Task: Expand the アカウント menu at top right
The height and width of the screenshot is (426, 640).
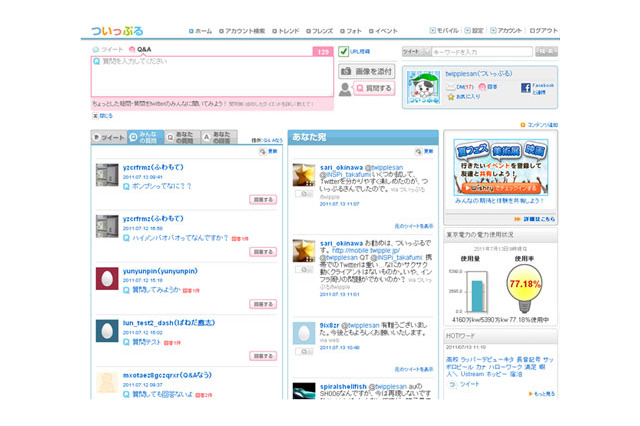Action: (x=506, y=31)
